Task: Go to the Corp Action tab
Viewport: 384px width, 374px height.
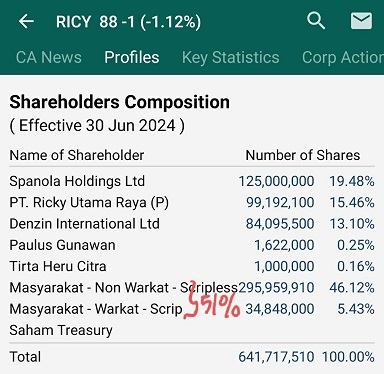Action: pos(343,57)
